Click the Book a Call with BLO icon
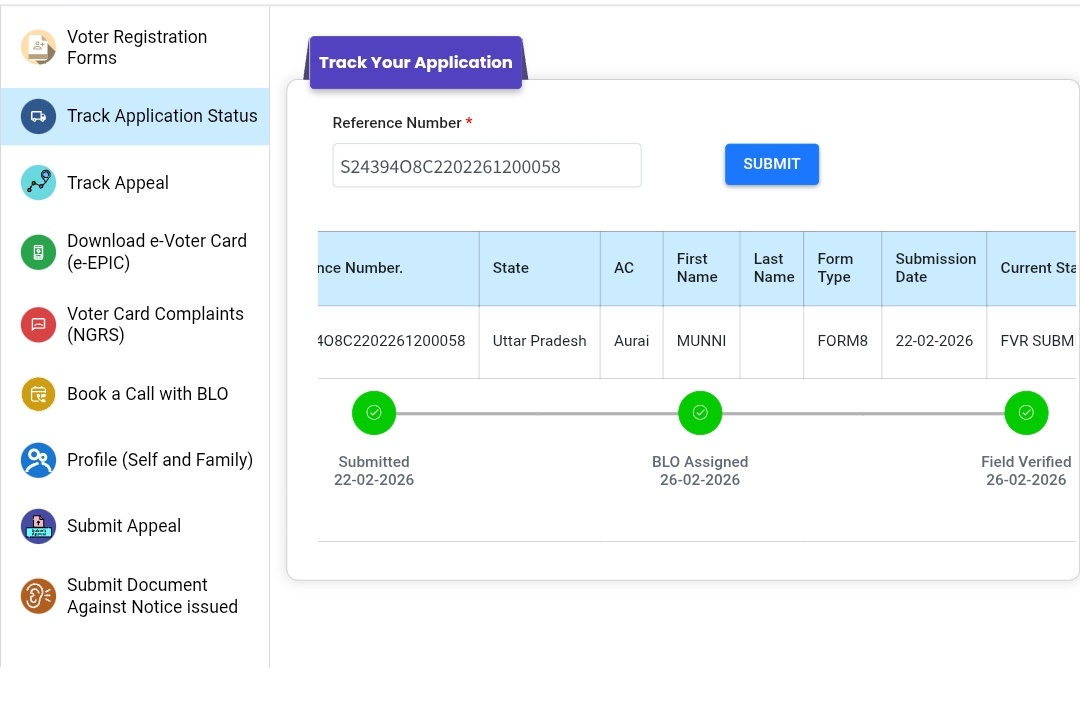 click(39, 394)
